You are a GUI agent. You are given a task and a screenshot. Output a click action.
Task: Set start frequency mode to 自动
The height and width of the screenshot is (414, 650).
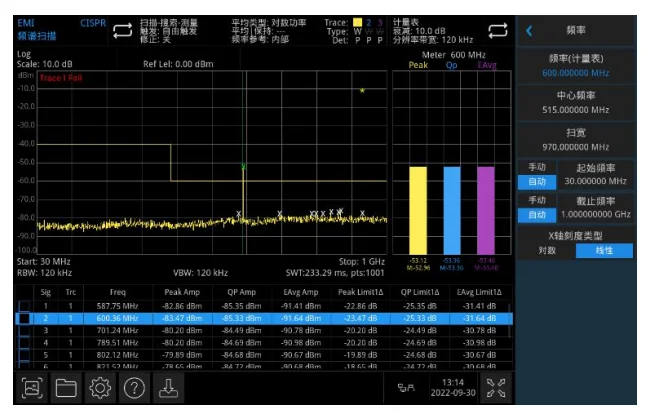pyautogui.click(x=537, y=181)
